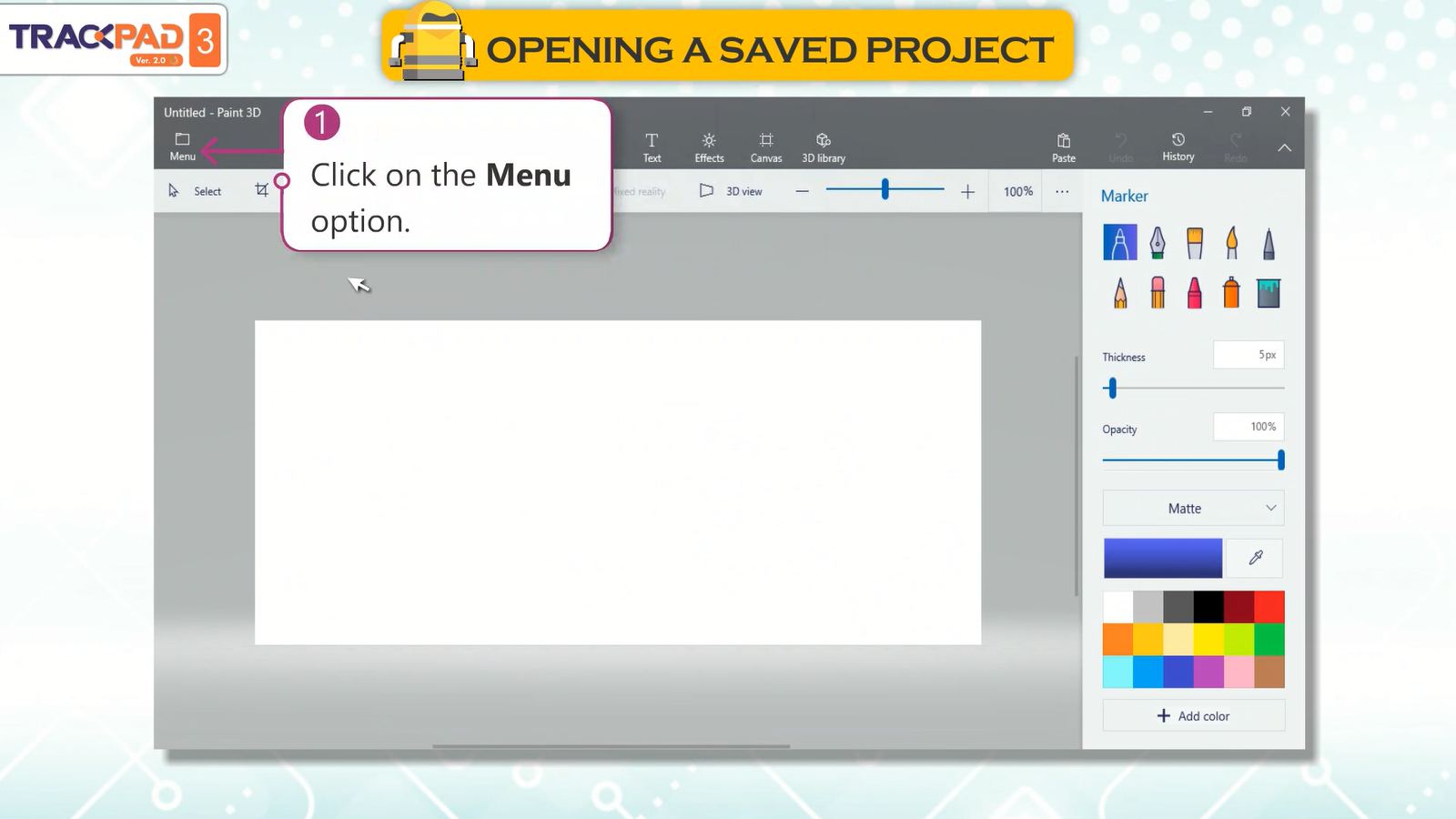Click the Add color button

1193,715
